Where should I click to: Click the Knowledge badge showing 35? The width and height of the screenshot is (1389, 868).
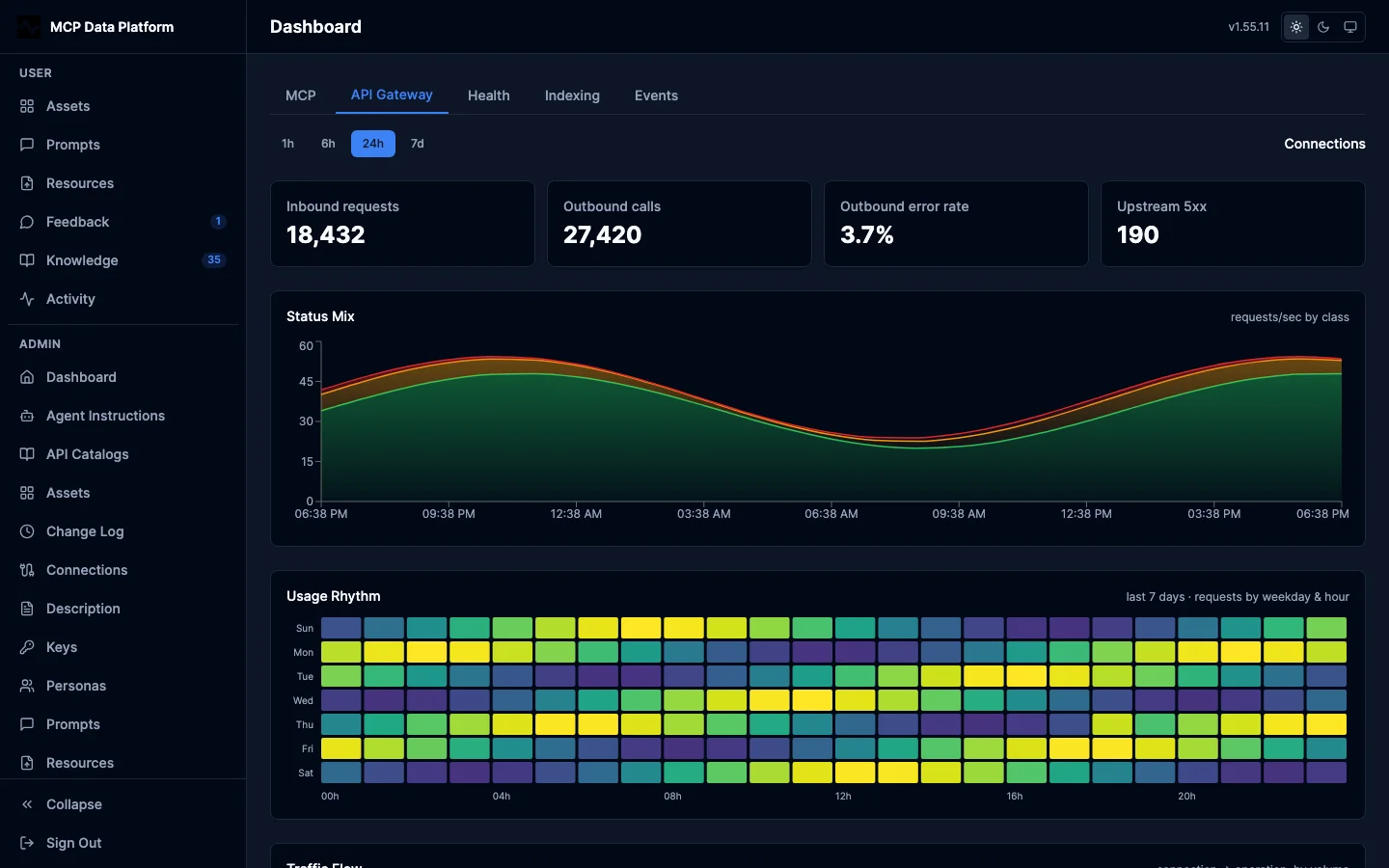point(214,260)
